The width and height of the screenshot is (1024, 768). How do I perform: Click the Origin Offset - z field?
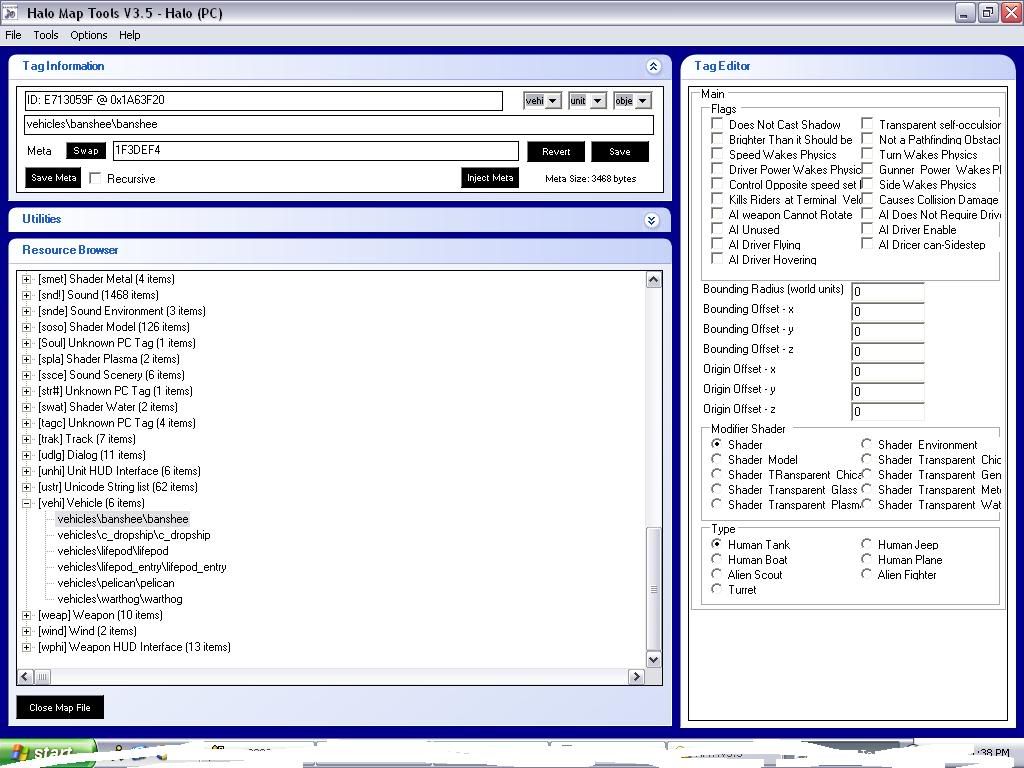[888, 411]
